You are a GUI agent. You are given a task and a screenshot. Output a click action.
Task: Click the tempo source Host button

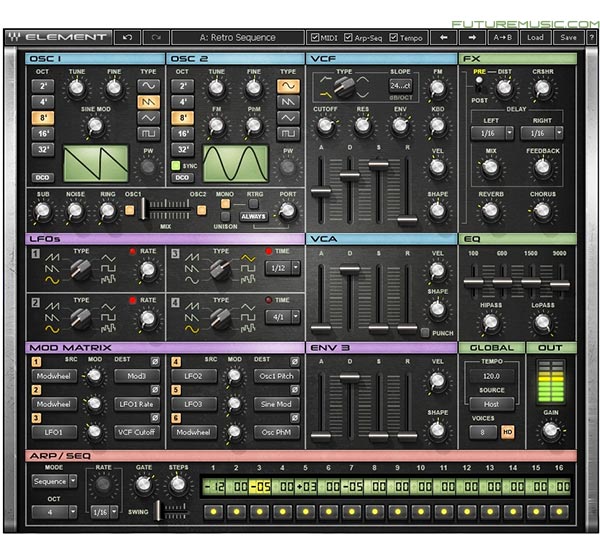pos(491,404)
